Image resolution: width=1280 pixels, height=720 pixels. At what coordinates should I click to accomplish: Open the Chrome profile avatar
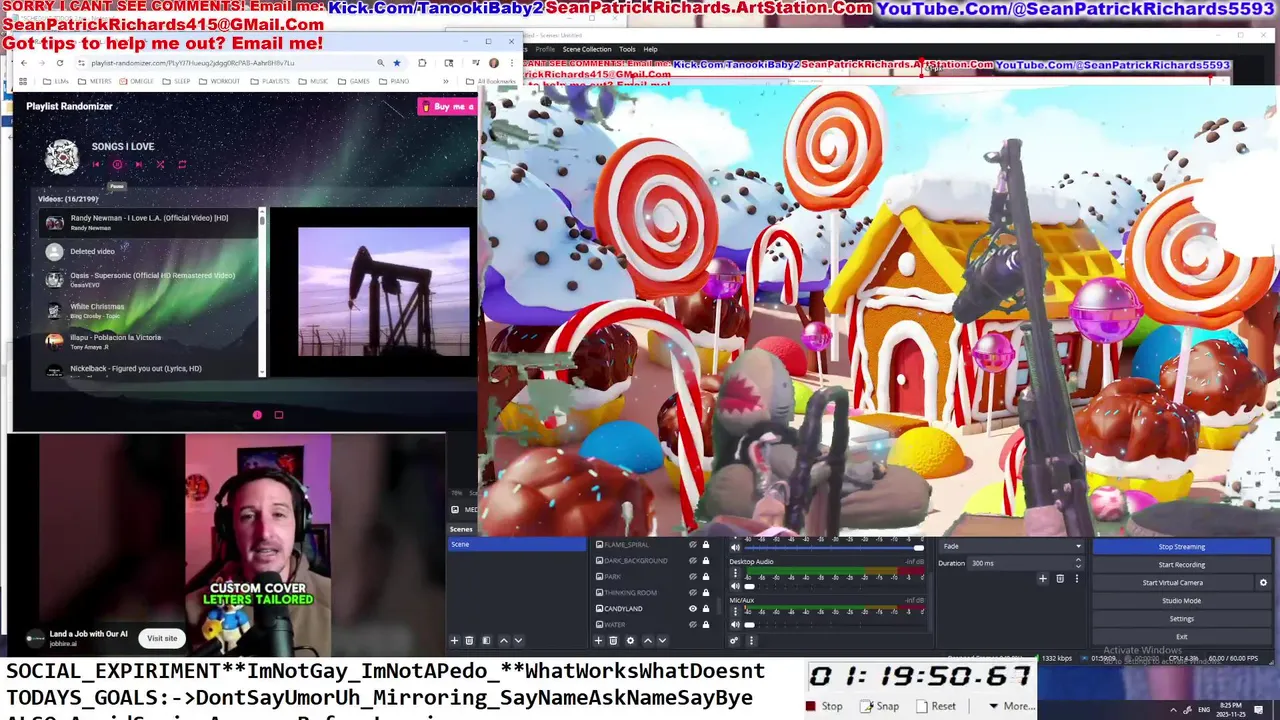(x=493, y=63)
